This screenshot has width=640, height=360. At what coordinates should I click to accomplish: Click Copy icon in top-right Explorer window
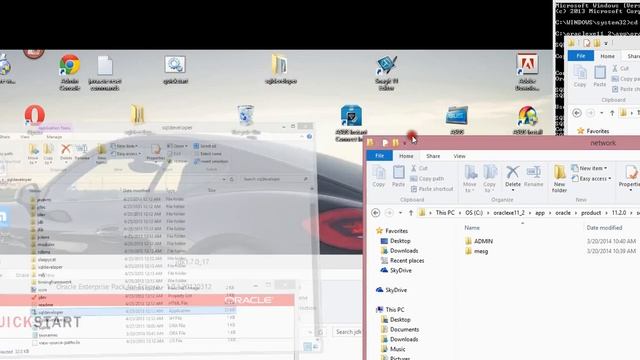pyautogui.click(x=580, y=76)
